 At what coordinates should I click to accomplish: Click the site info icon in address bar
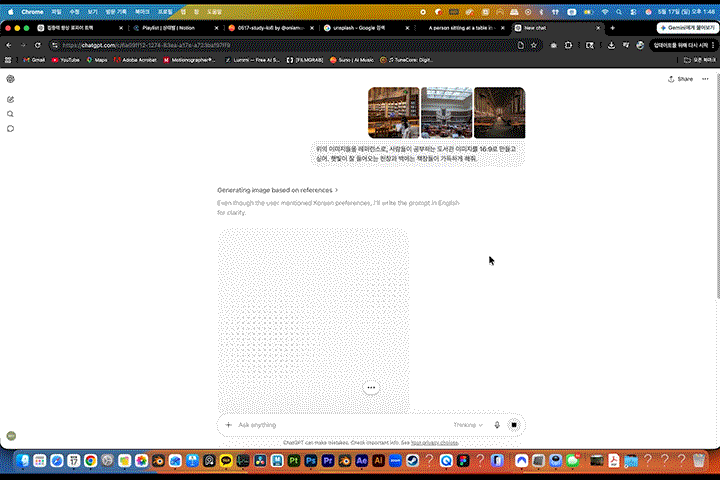click(x=55, y=45)
